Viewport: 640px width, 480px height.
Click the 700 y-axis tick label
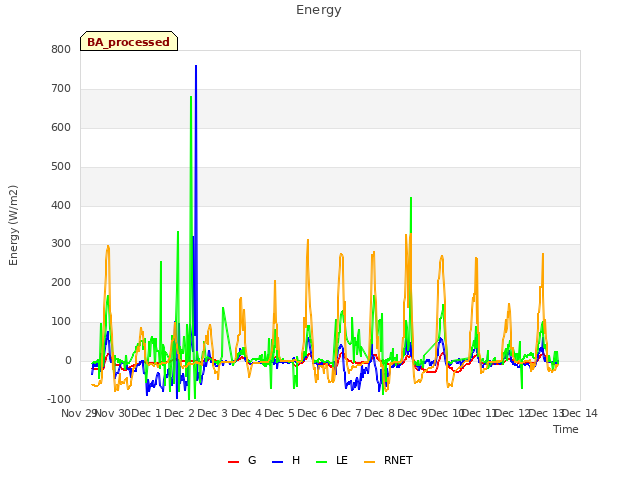[x=61, y=89]
